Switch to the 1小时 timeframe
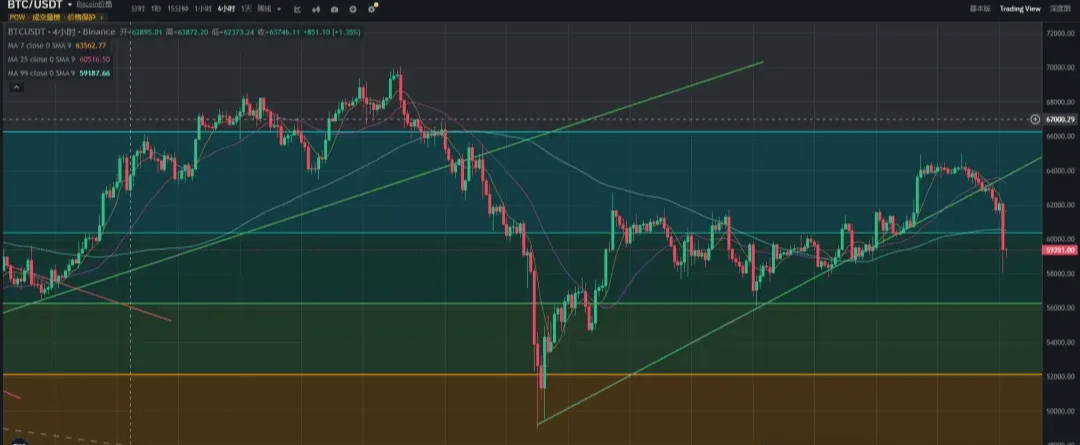This screenshot has height=445, width=1080. pos(203,9)
